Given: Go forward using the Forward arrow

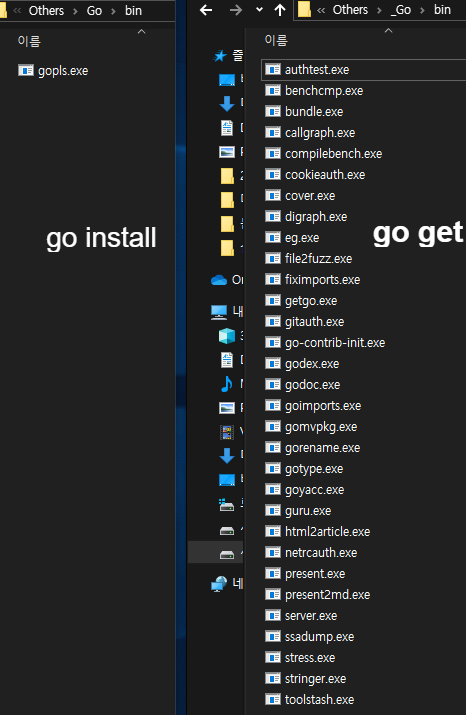Looking at the screenshot, I should (x=235, y=10).
